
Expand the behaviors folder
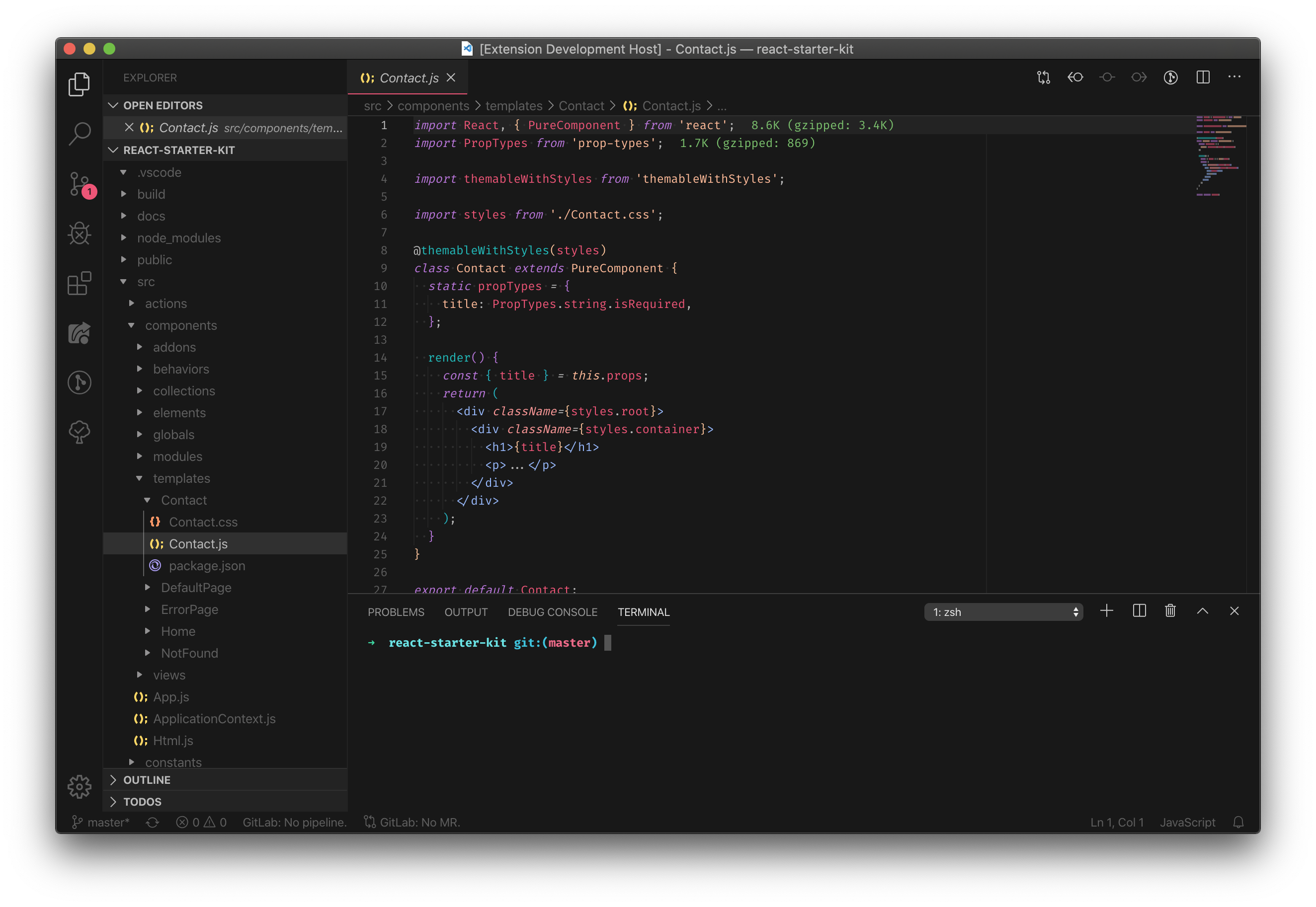(225, 369)
